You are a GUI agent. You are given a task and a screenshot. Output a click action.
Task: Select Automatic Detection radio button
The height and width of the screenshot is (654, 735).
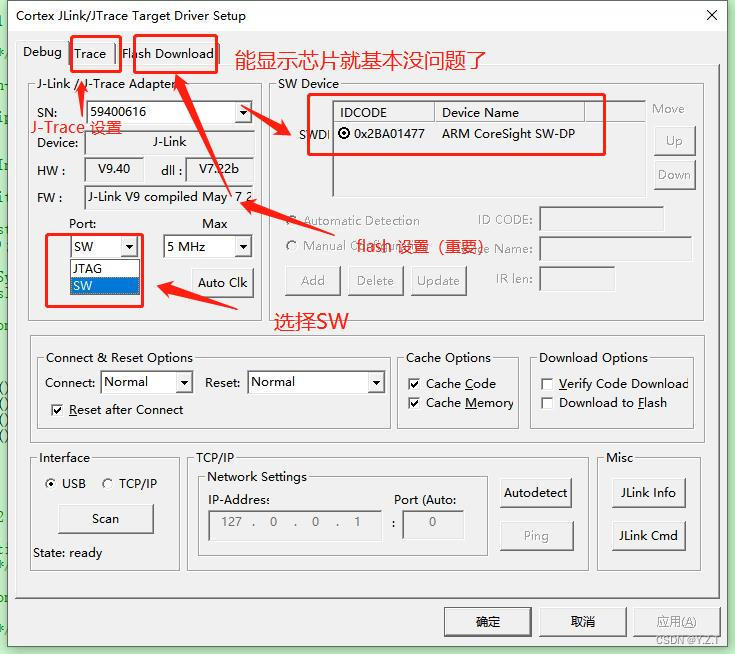tap(292, 220)
